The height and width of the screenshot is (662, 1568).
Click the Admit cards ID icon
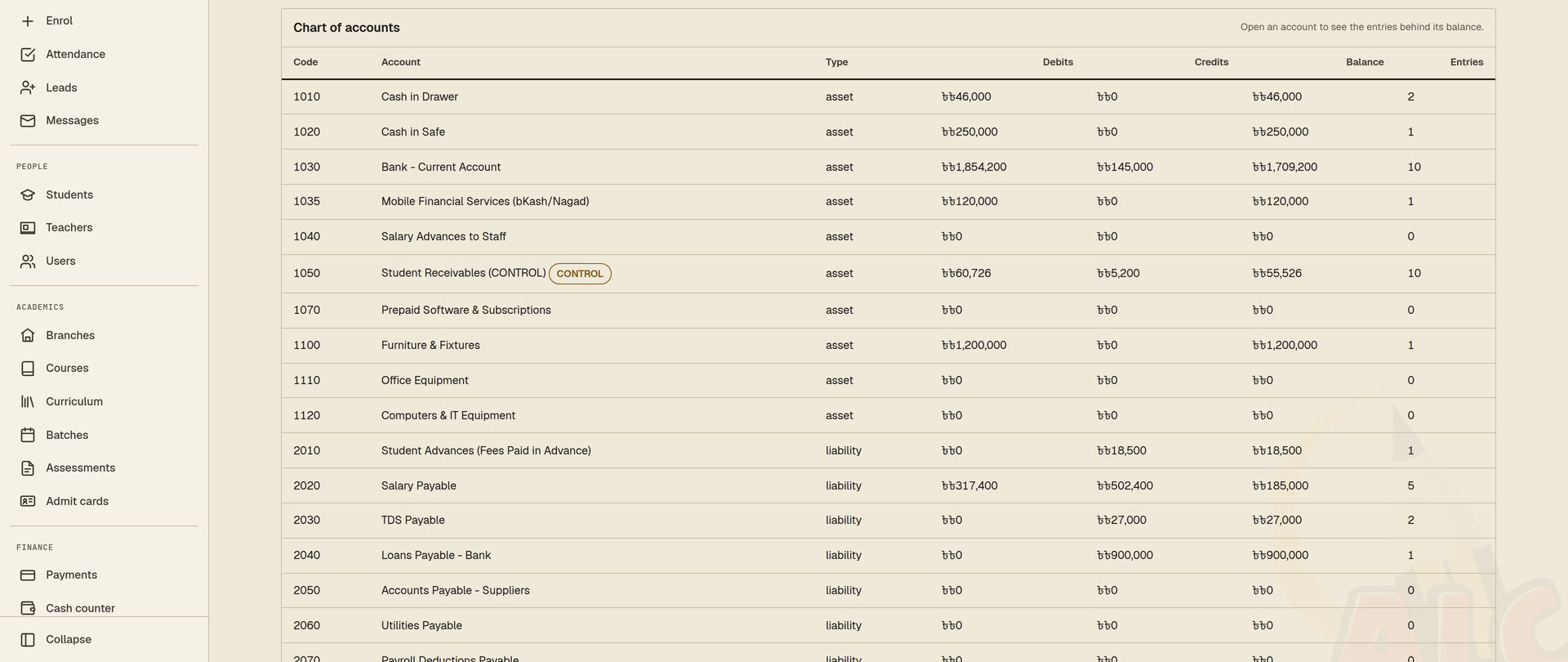point(28,502)
